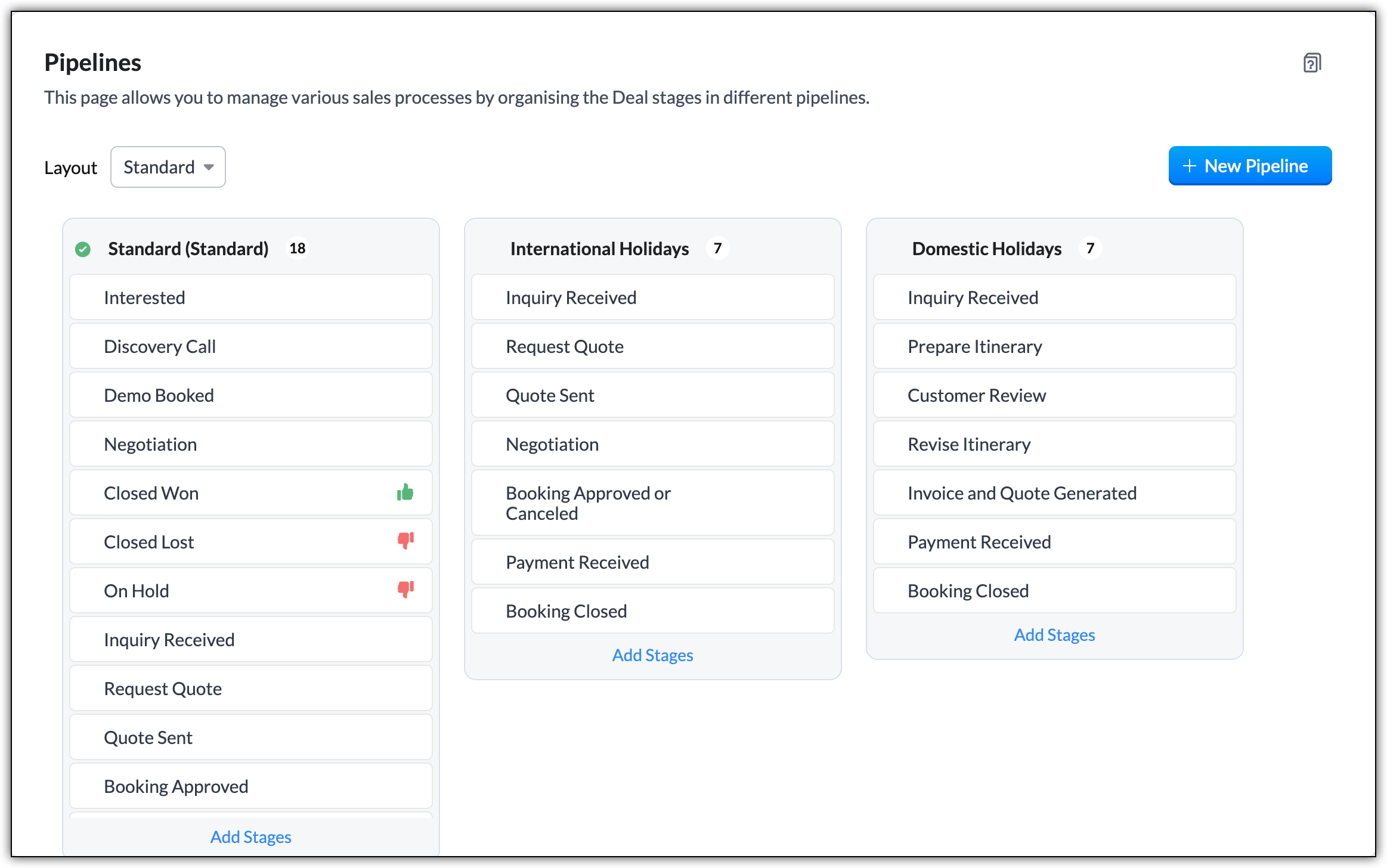Click the red thumbs-down on Closed Lost

tap(405, 541)
